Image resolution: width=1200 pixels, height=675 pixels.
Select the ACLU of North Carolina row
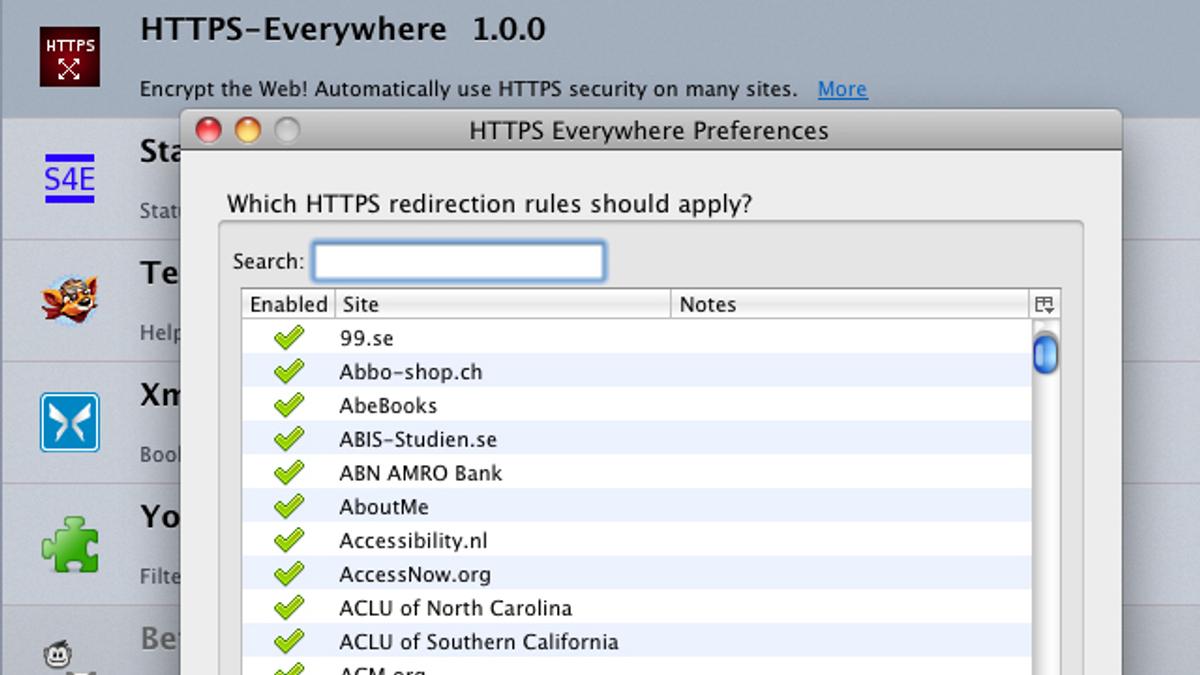tap(455, 608)
